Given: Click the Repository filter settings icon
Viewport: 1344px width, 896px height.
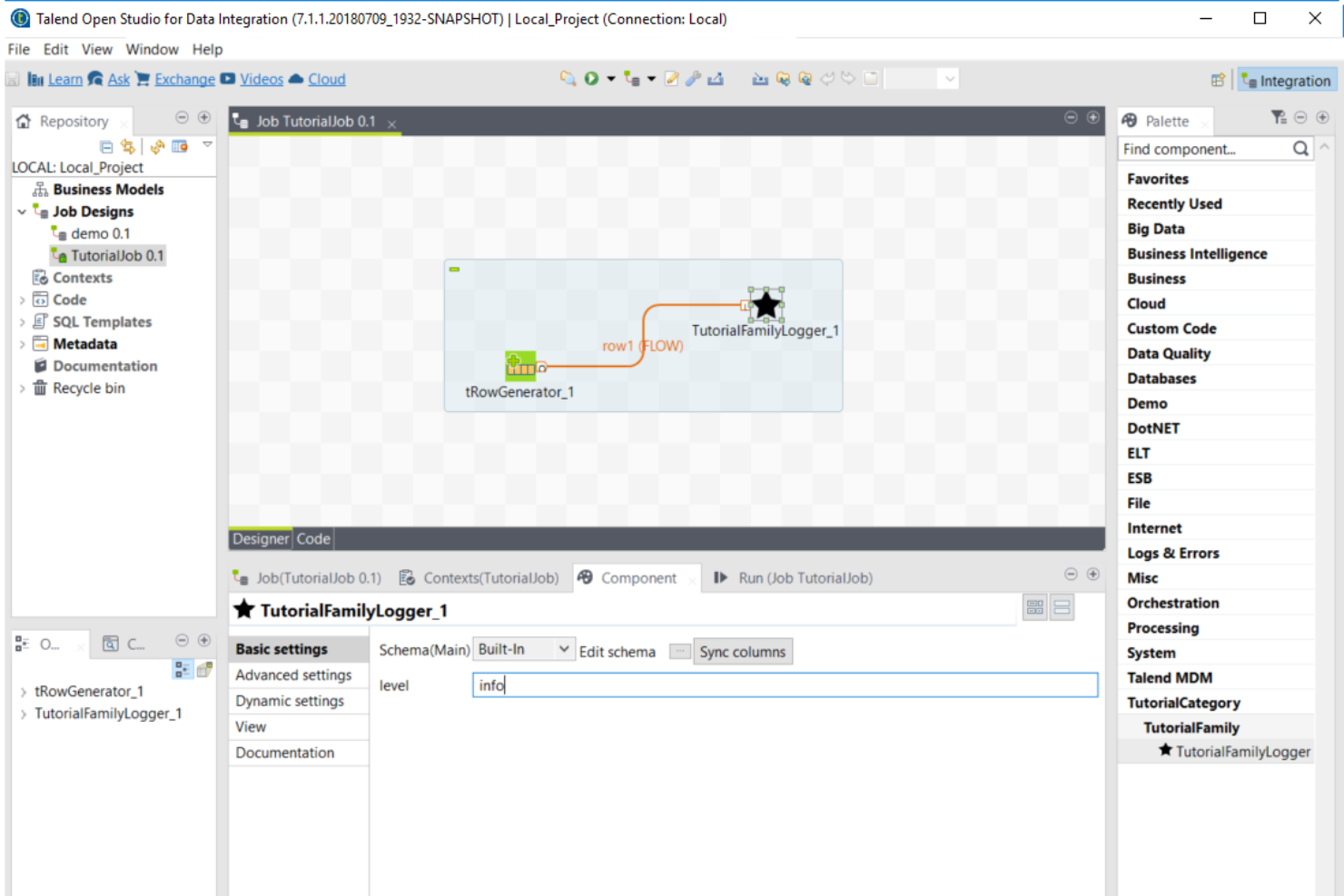Looking at the screenshot, I should 180,146.
